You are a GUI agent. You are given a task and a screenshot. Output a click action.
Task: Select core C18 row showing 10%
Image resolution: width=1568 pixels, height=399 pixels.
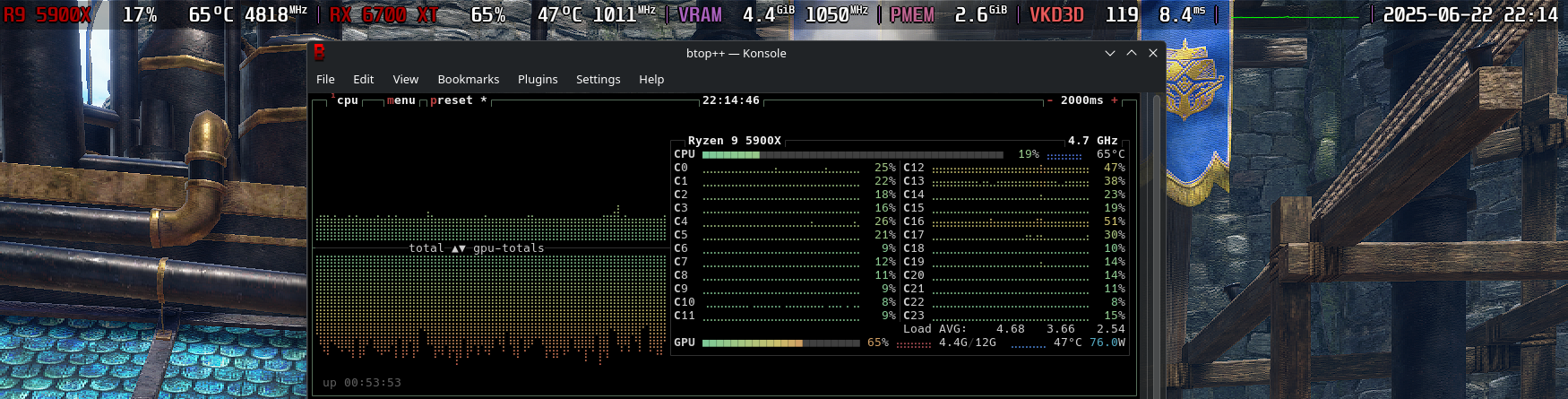[x=1014, y=248]
